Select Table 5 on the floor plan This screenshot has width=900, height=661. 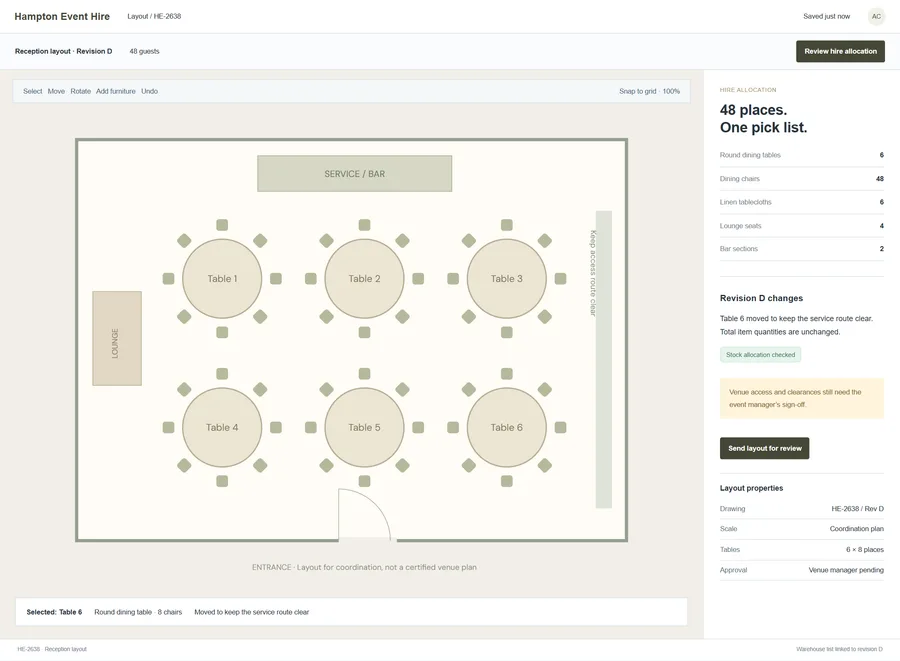tap(364, 427)
